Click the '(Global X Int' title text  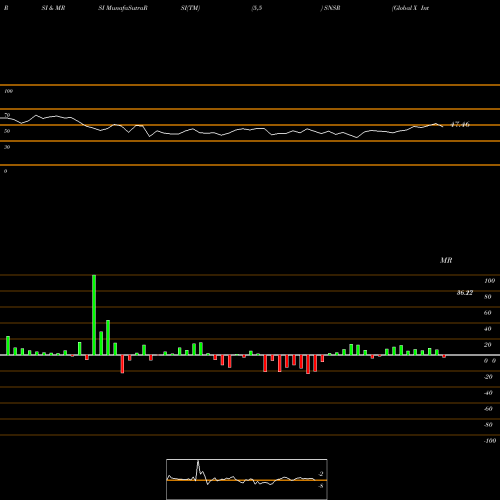[410, 8]
